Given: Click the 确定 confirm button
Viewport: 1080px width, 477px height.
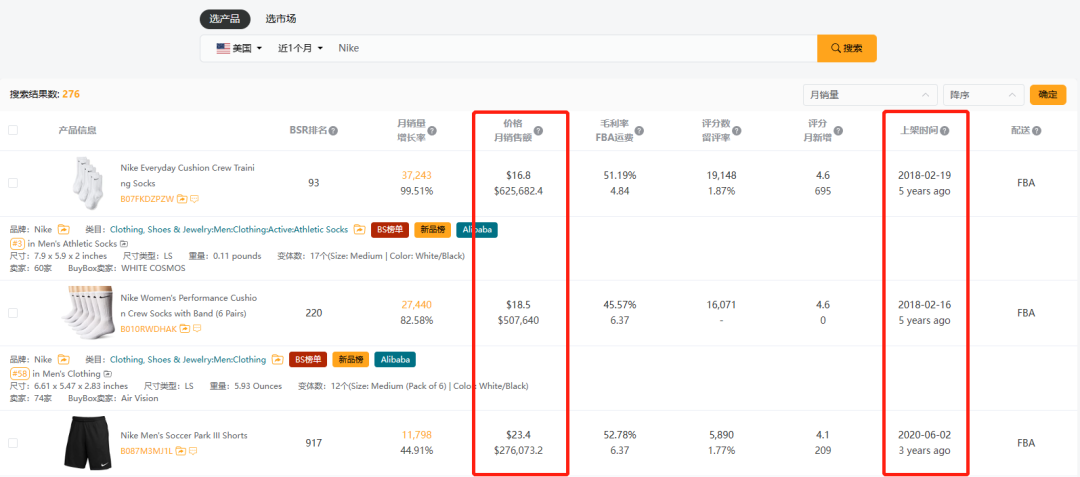Looking at the screenshot, I should tap(1047, 95).
